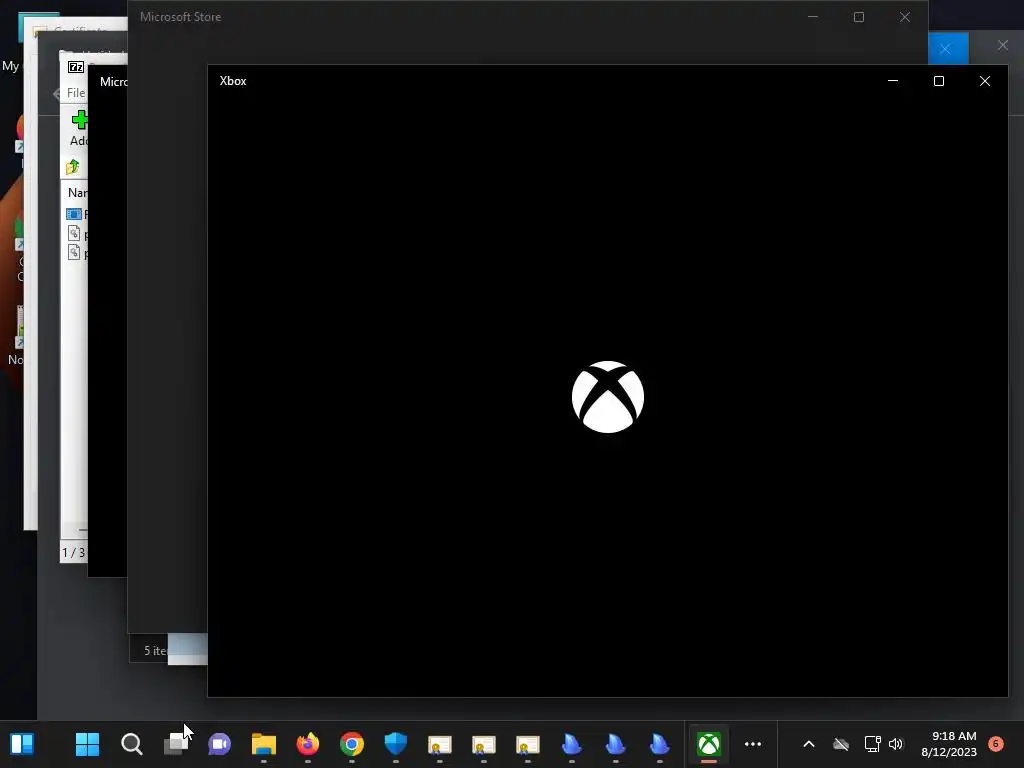Maximize the Microsoft Store window
This screenshot has height=768, width=1024.
859,17
